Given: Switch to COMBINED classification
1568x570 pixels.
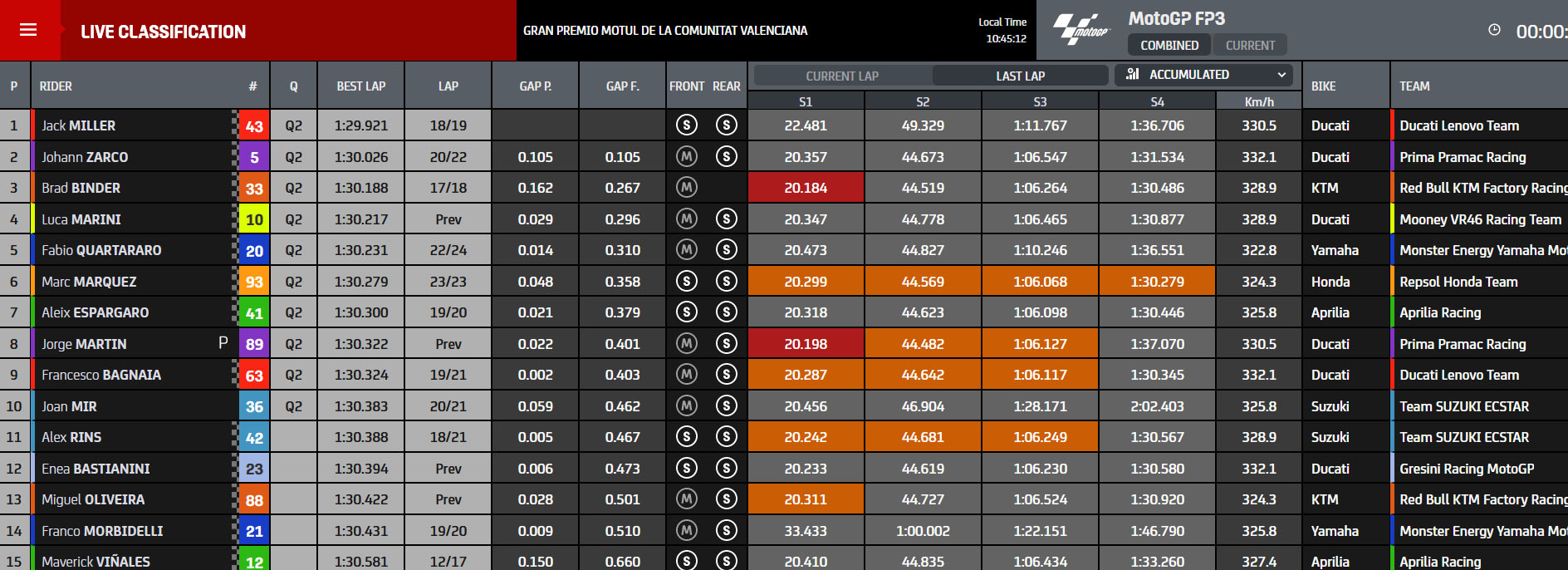Looking at the screenshot, I should (x=1169, y=45).
